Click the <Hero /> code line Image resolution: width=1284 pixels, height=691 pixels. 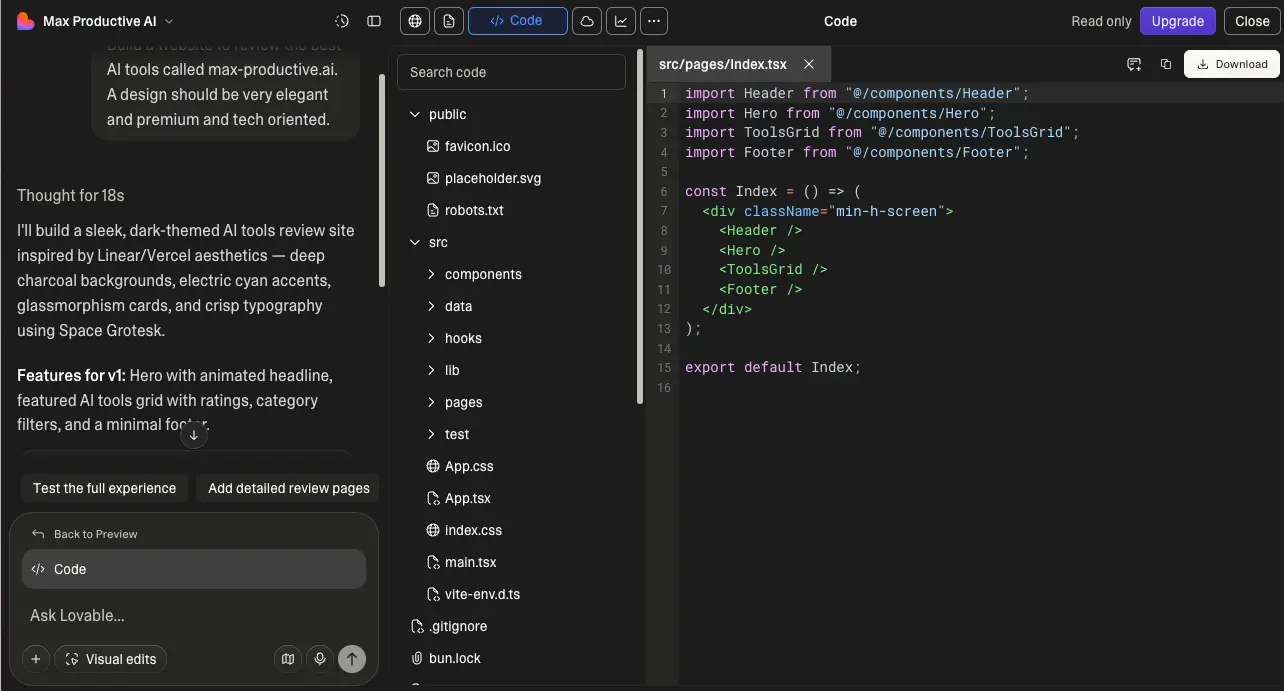point(752,250)
